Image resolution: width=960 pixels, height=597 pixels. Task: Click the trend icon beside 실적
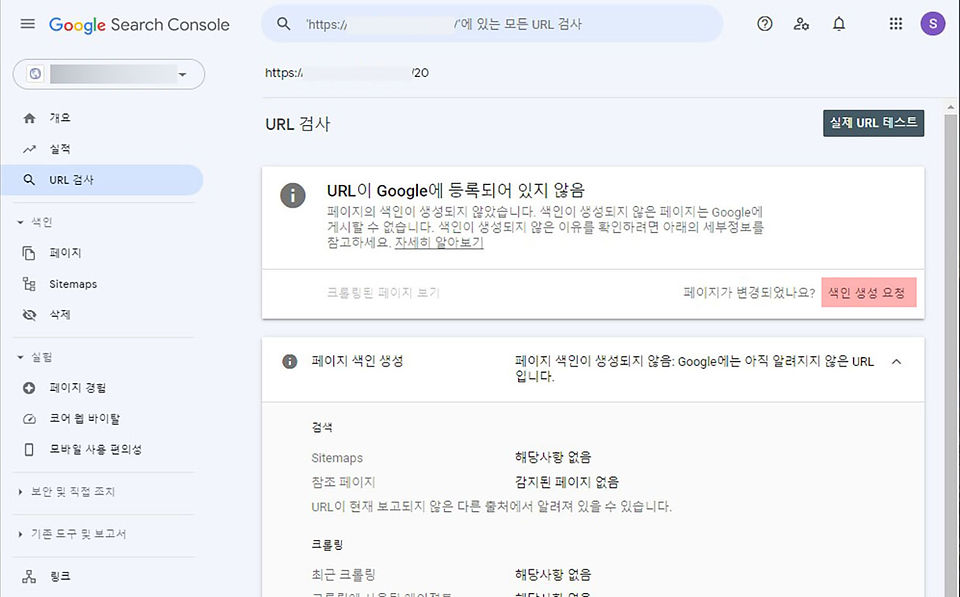pos(29,149)
